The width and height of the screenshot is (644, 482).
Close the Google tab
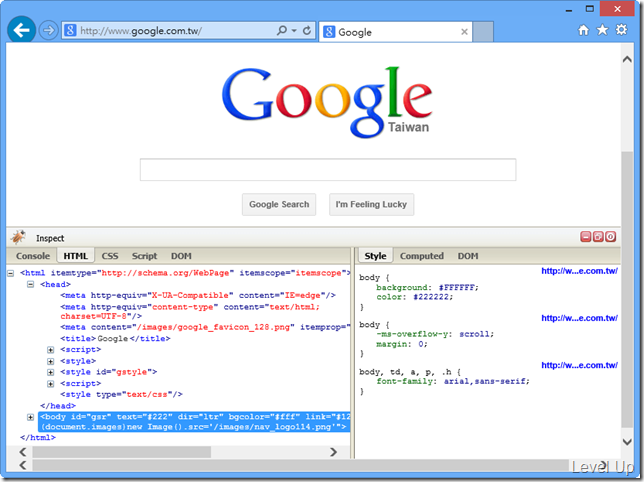point(464,32)
